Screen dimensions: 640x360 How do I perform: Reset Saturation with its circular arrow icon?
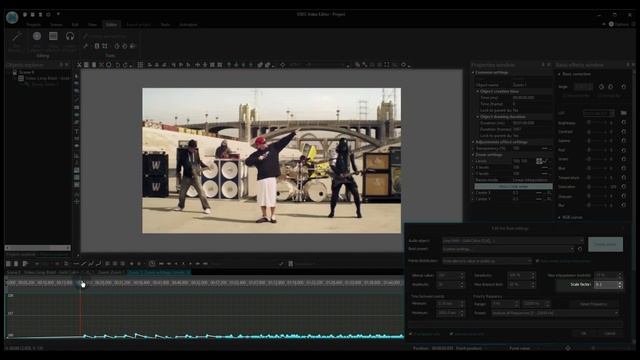[624, 187]
